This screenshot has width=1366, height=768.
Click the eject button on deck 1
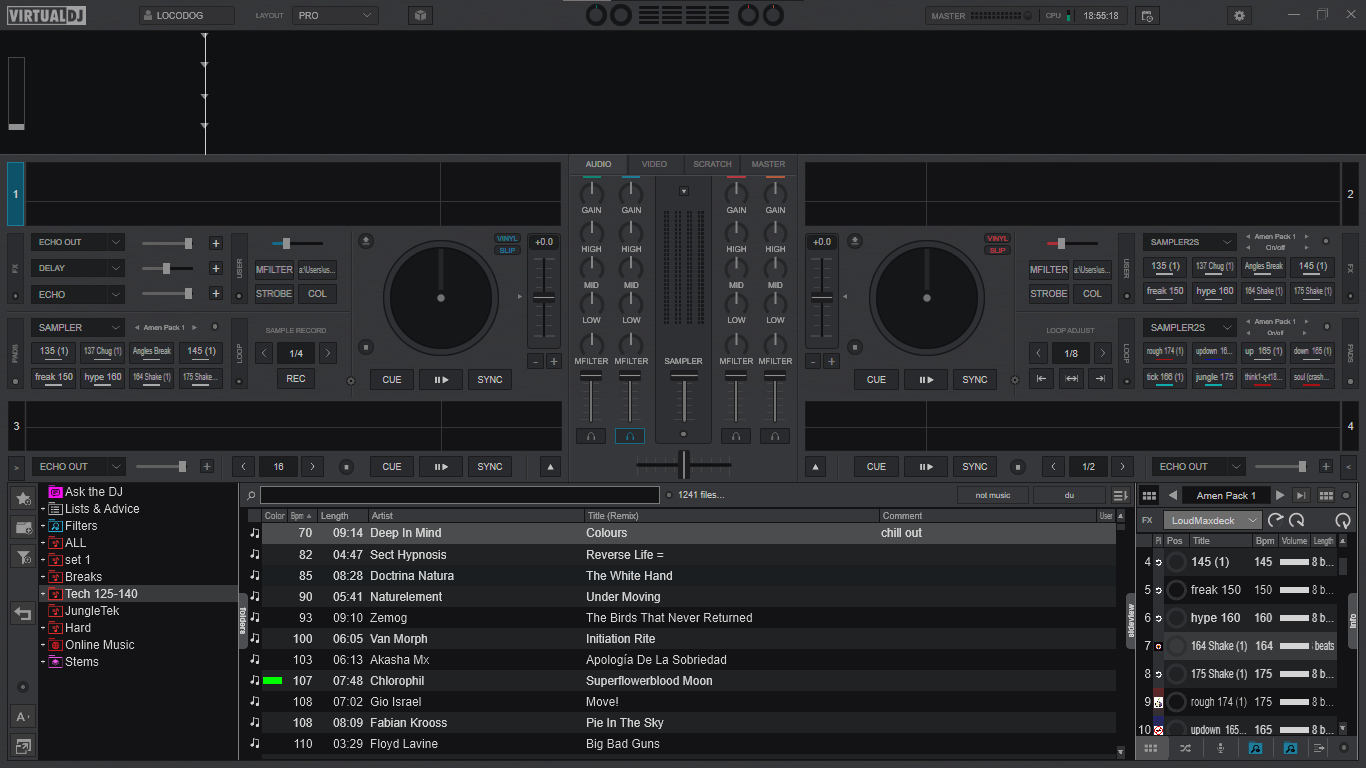click(366, 240)
